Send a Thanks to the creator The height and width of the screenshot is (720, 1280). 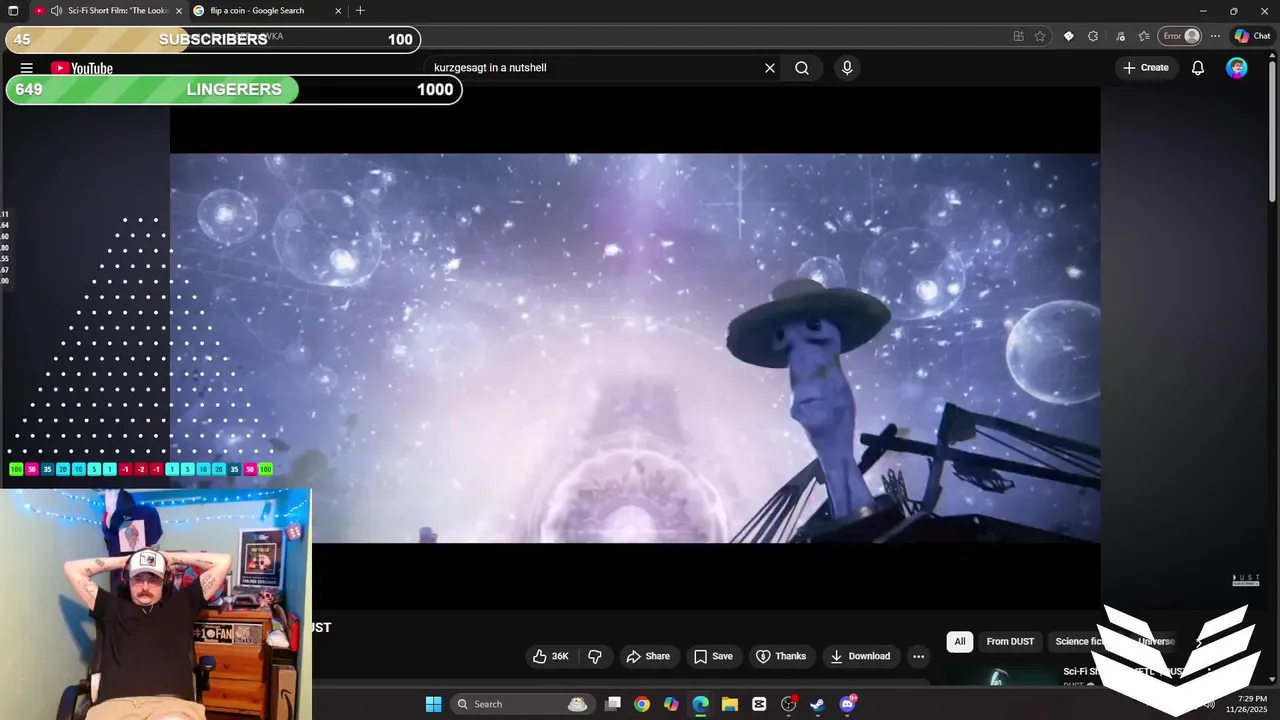pyautogui.click(x=781, y=656)
